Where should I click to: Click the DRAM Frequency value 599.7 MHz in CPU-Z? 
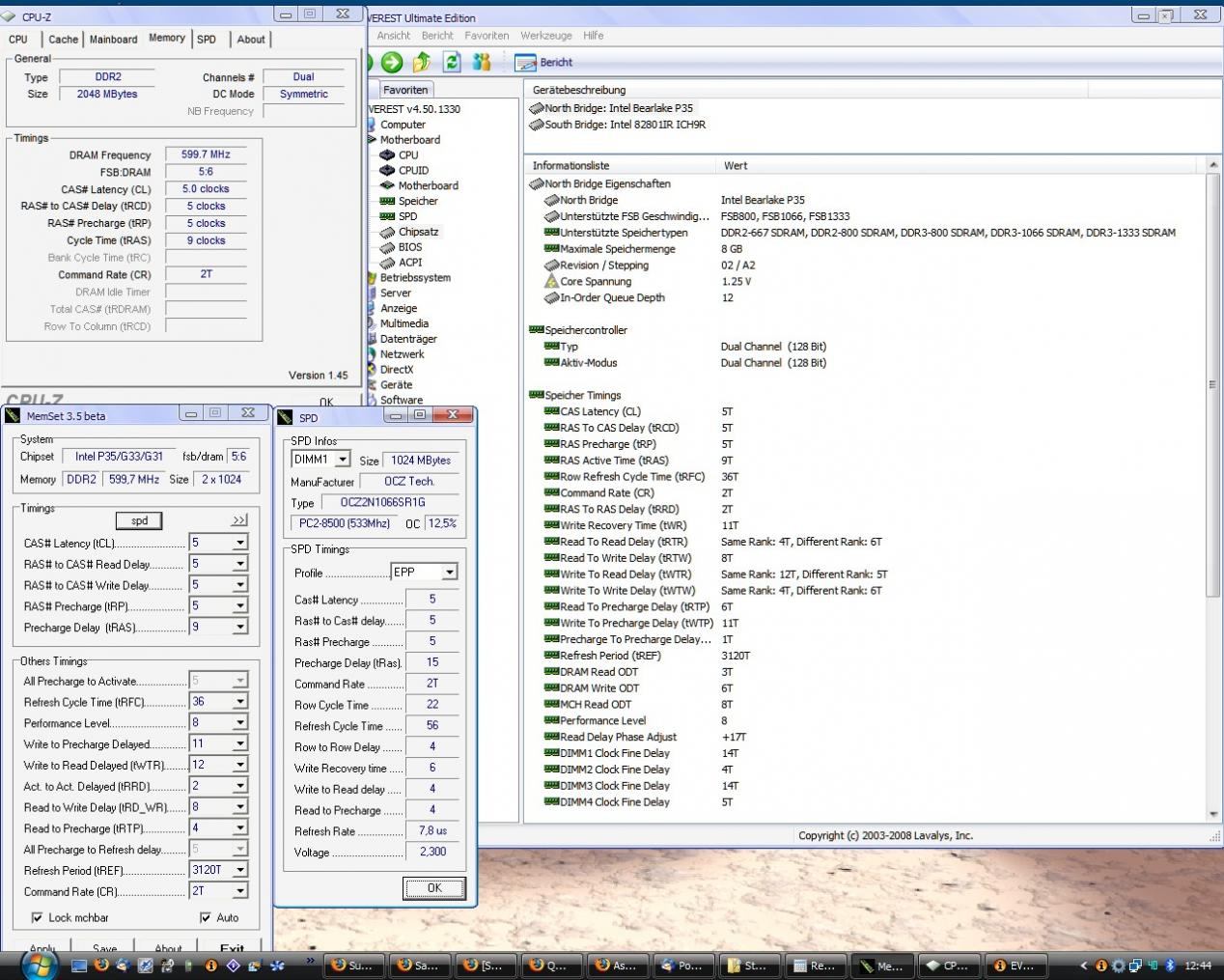click(206, 154)
